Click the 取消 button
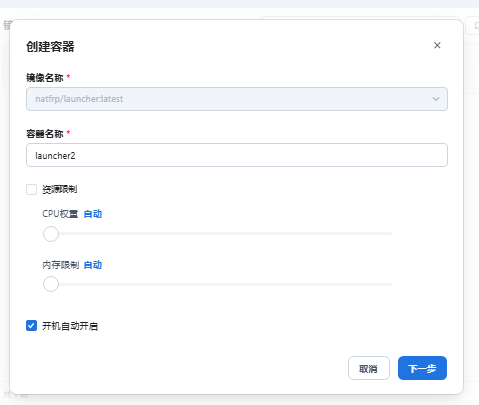 coord(369,368)
